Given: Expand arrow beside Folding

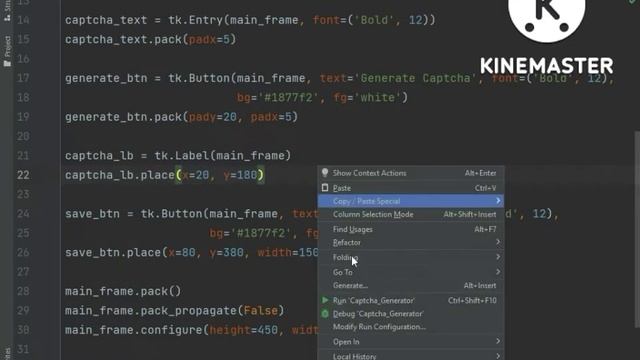Looking at the screenshot, I should pyautogui.click(x=498, y=257).
